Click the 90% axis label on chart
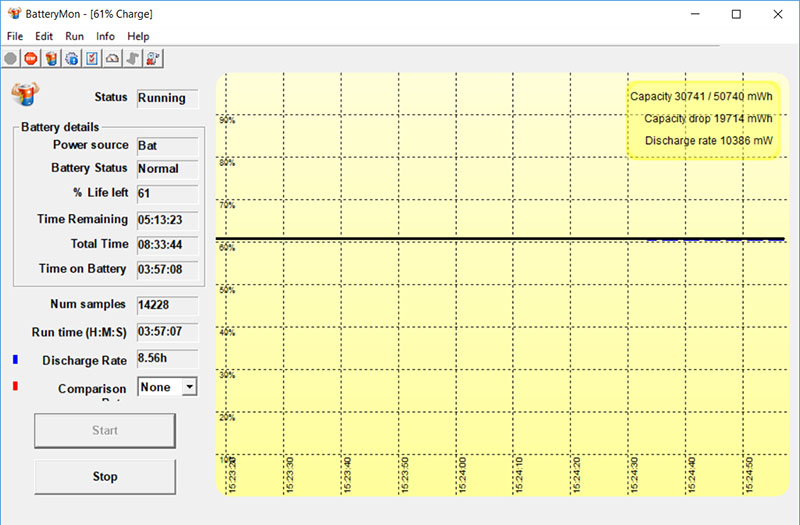The width and height of the screenshot is (800, 525). (x=227, y=120)
